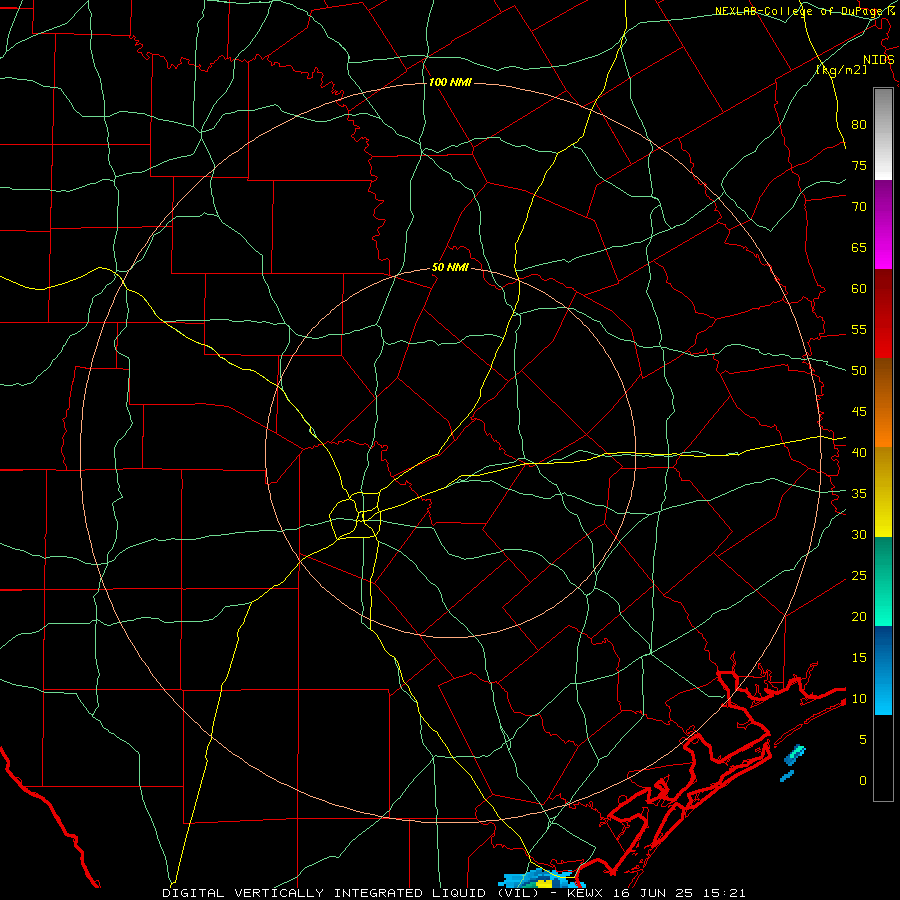Click the 45 value on the scale
The image size is (900, 900).
click(859, 412)
